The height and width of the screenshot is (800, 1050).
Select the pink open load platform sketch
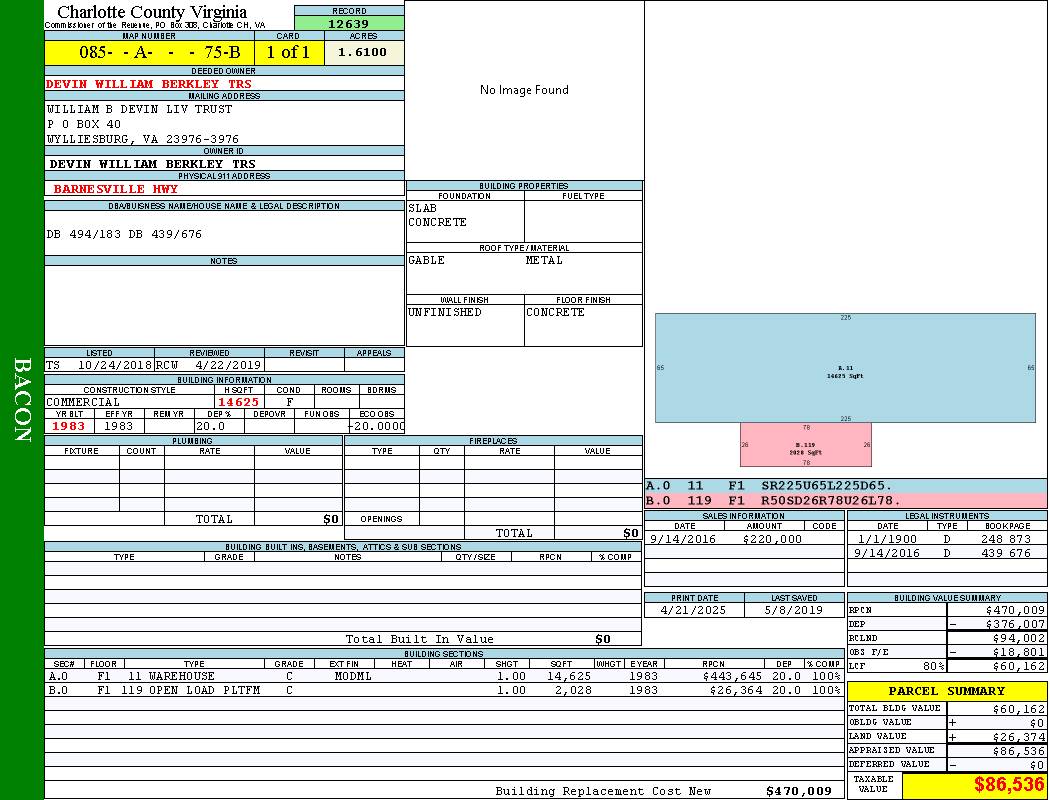[805, 444]
